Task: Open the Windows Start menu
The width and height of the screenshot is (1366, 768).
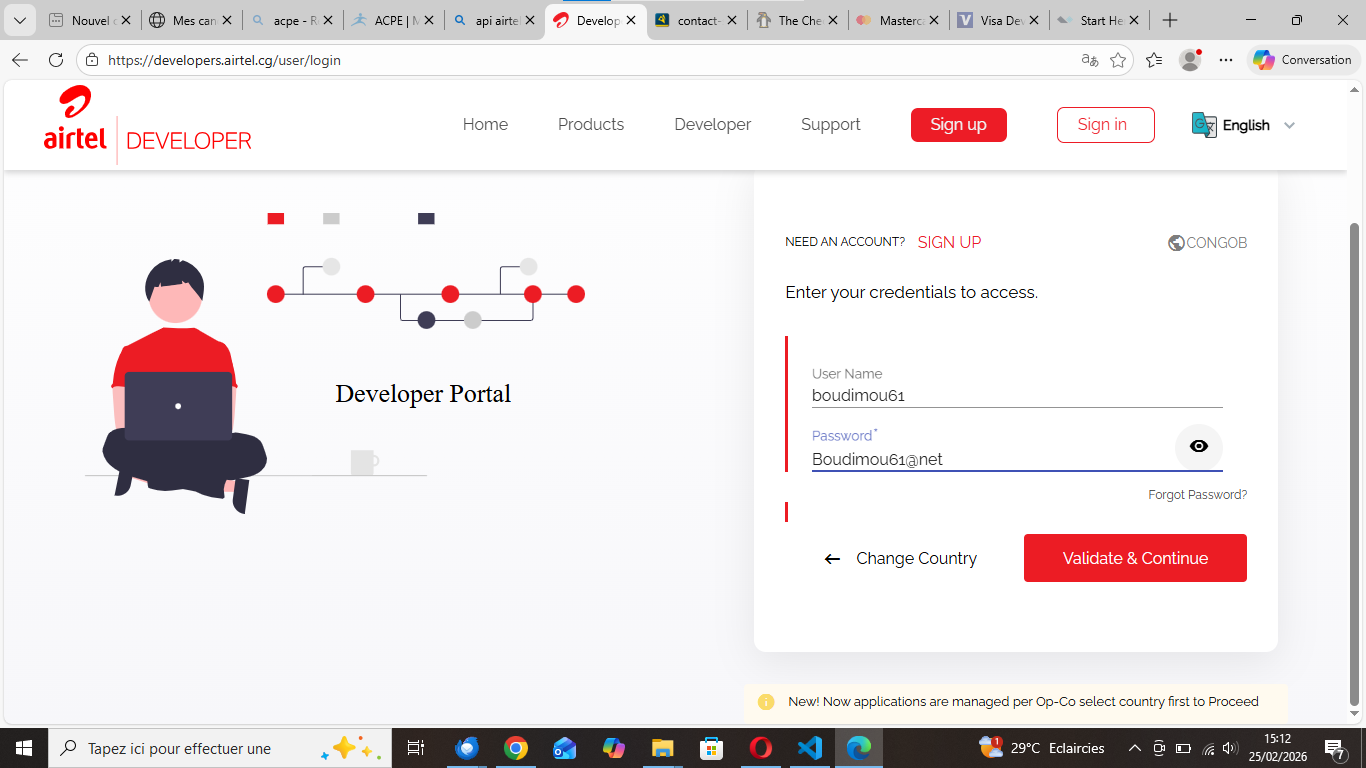Action: click(x=24, y=748)
